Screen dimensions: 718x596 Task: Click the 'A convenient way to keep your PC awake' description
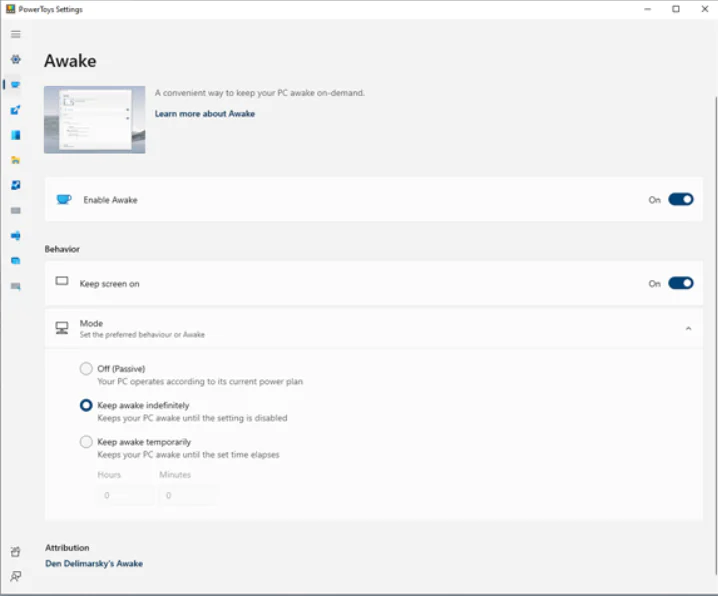(x=260, y=93)
